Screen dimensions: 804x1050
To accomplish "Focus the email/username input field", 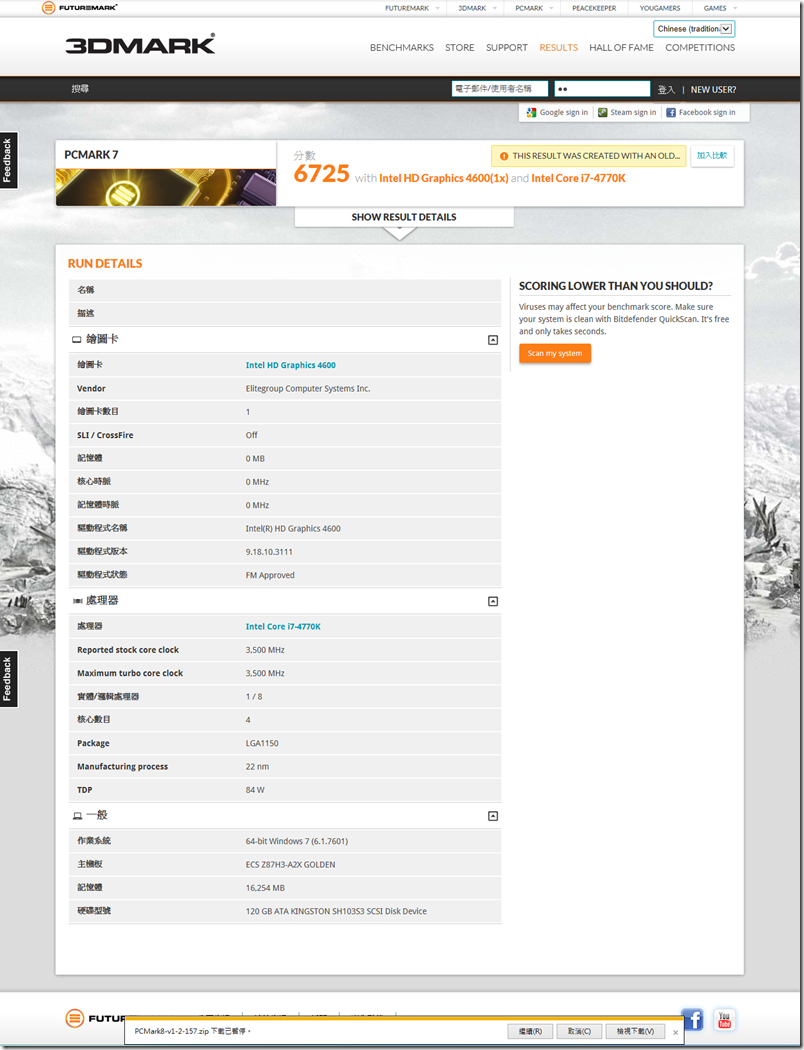I will [x=499, y=88].
